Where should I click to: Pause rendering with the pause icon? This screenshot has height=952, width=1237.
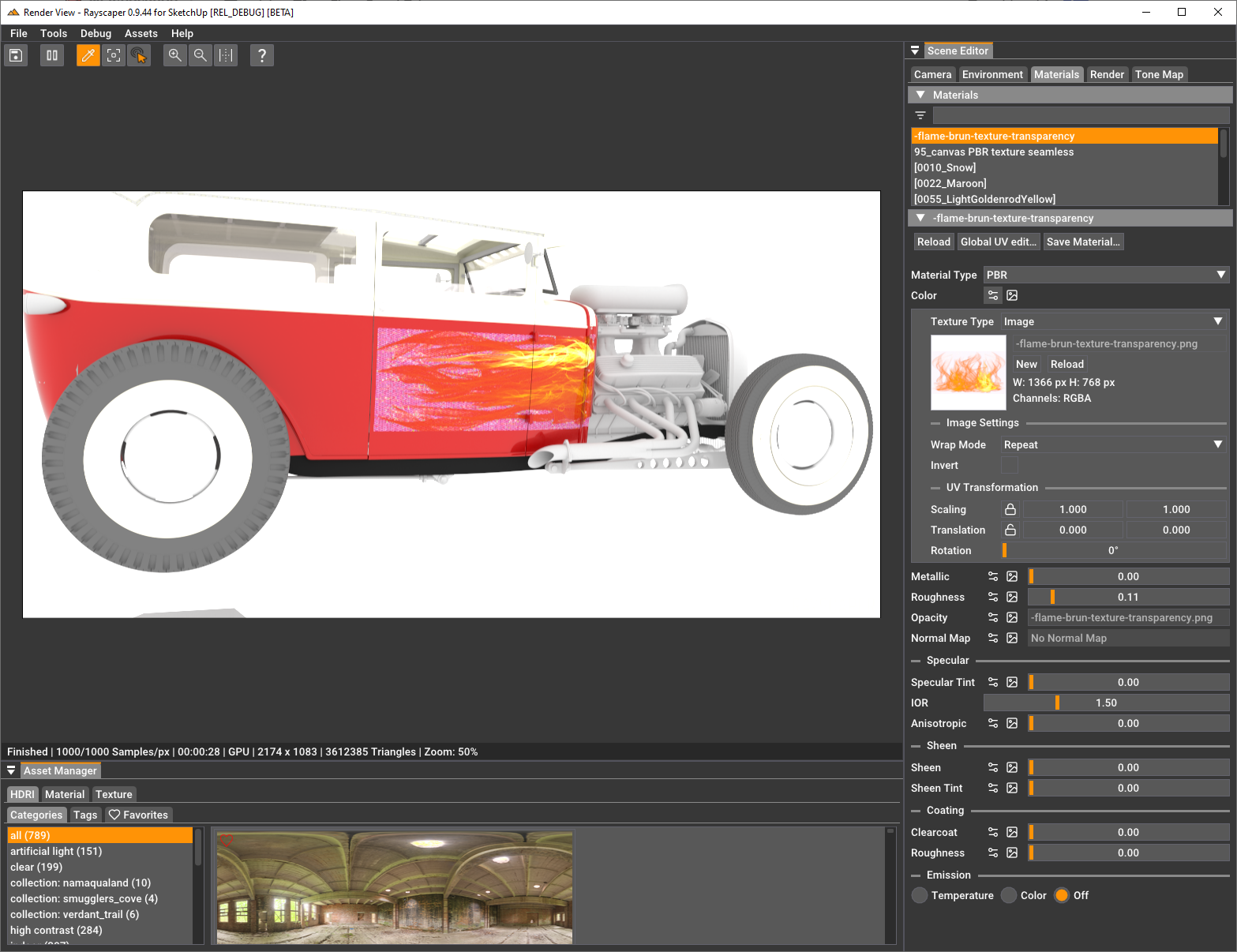(x=52, y=55)
